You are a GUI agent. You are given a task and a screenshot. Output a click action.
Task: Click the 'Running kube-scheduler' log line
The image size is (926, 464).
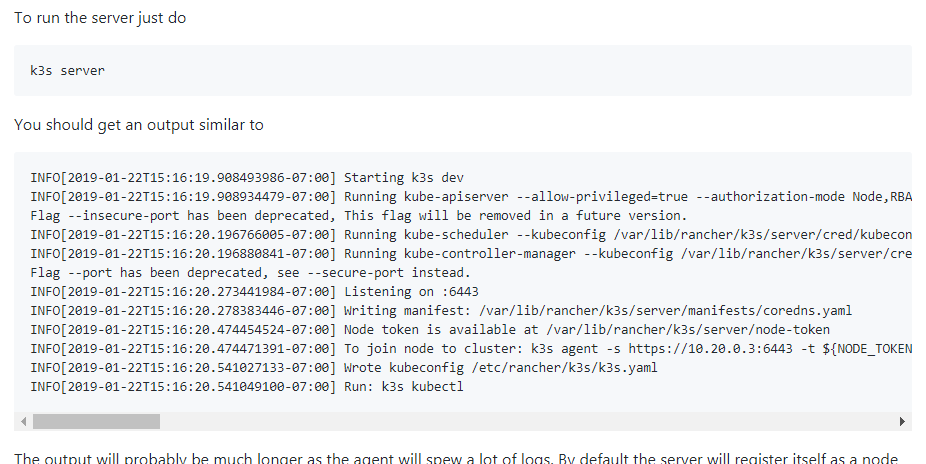471,234
